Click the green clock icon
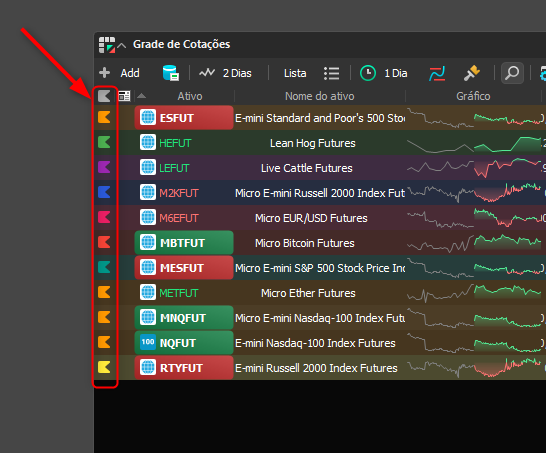 [x=368, y=73]
